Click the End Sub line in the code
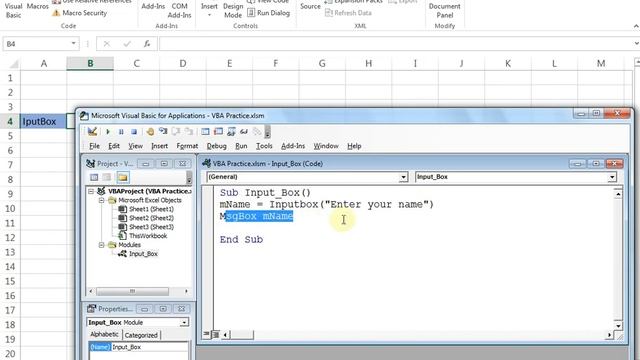 (x=241, y=240)
